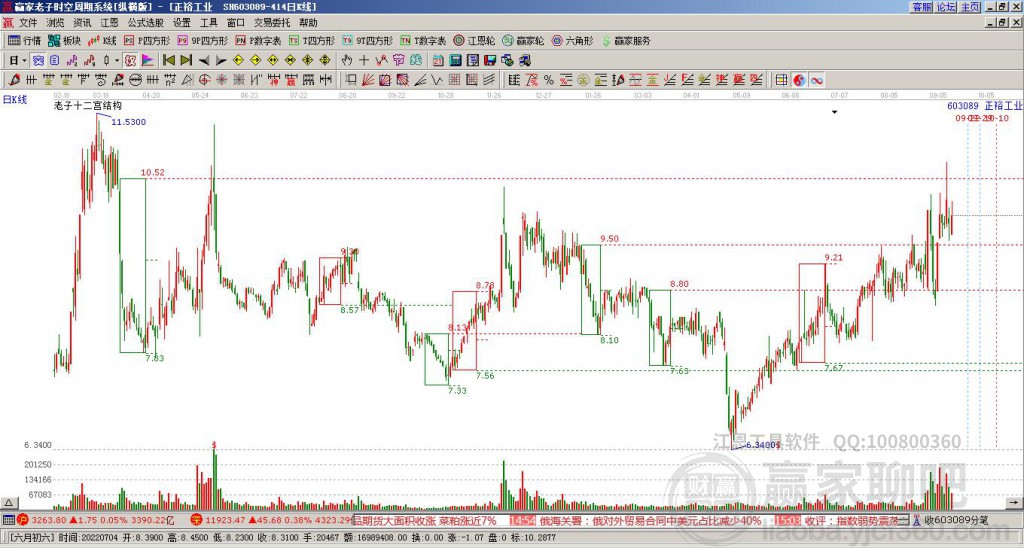Select the hand pan tool
The image size is (1024, 548).
[x=347, y=60]
